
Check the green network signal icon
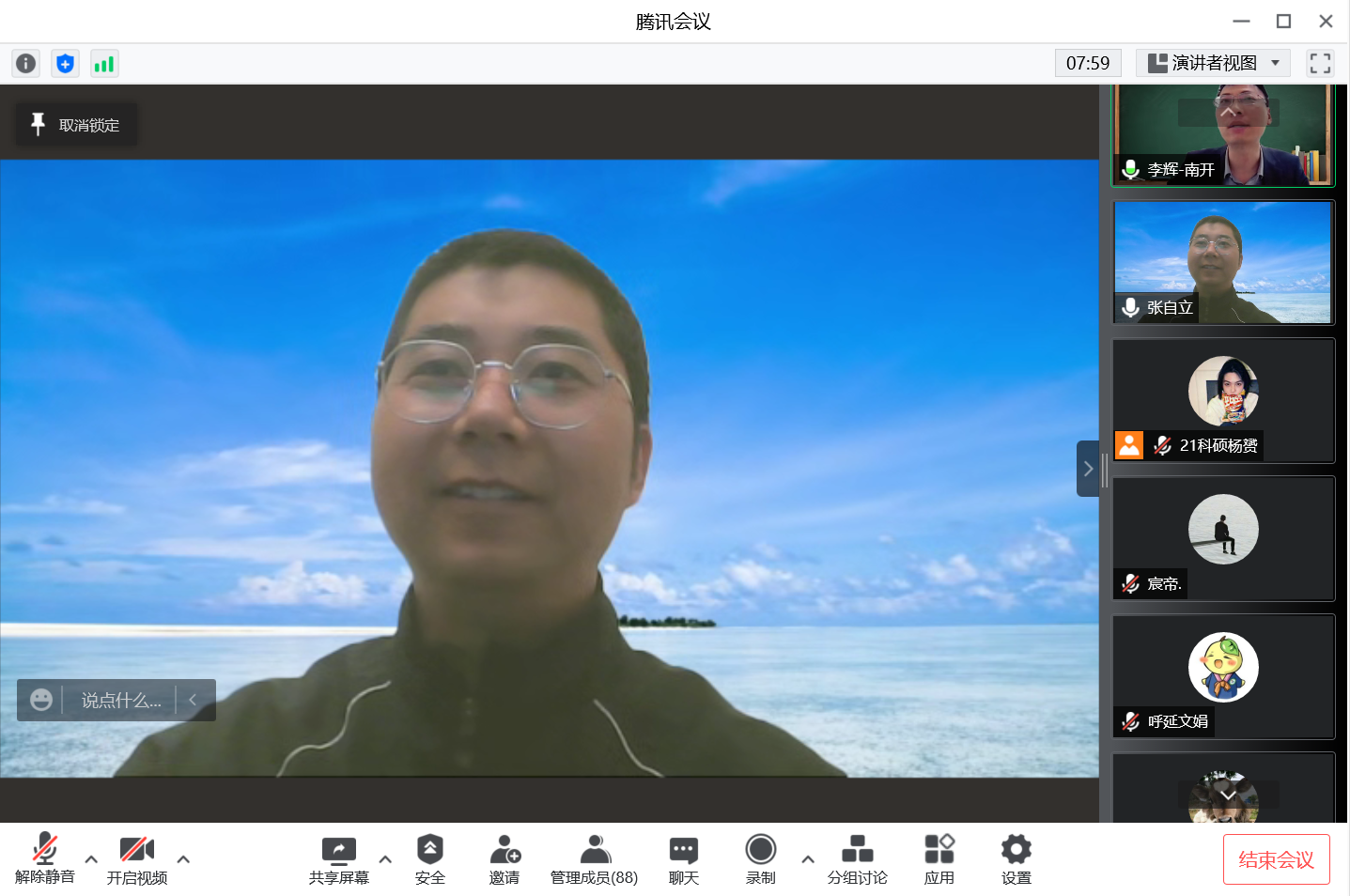tap(103, 63)
